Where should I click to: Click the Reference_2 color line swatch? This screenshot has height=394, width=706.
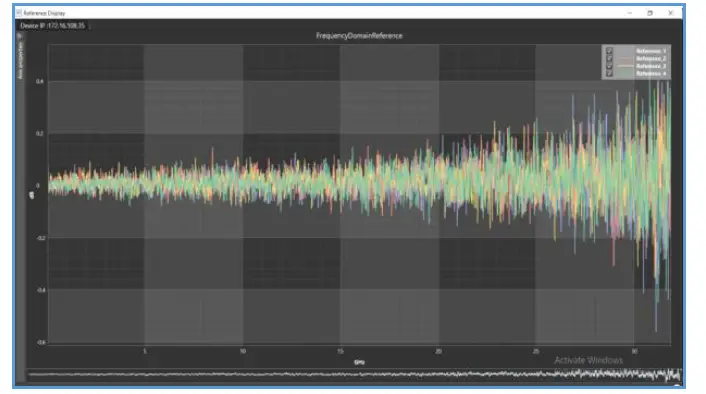[626, 59]
